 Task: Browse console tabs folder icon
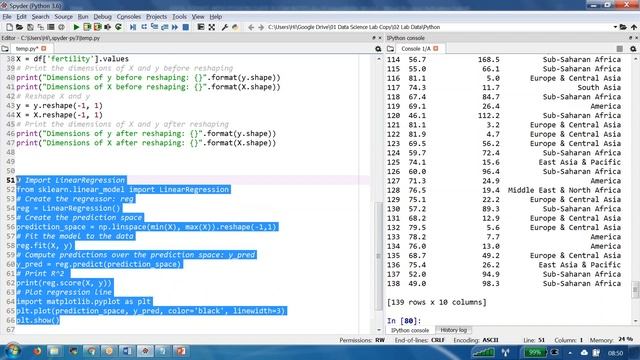click(x=391, y=49)
